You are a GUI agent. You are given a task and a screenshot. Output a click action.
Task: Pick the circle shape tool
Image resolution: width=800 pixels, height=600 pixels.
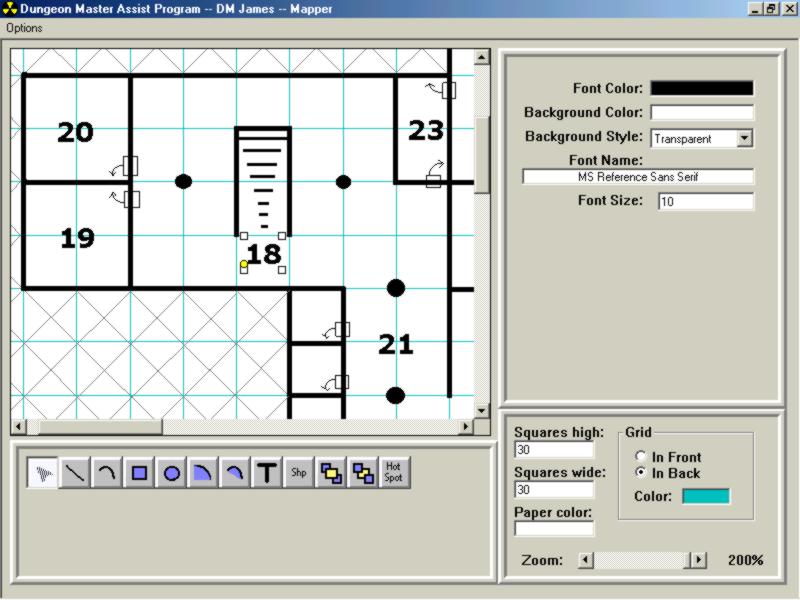click(x=171, y=473)
